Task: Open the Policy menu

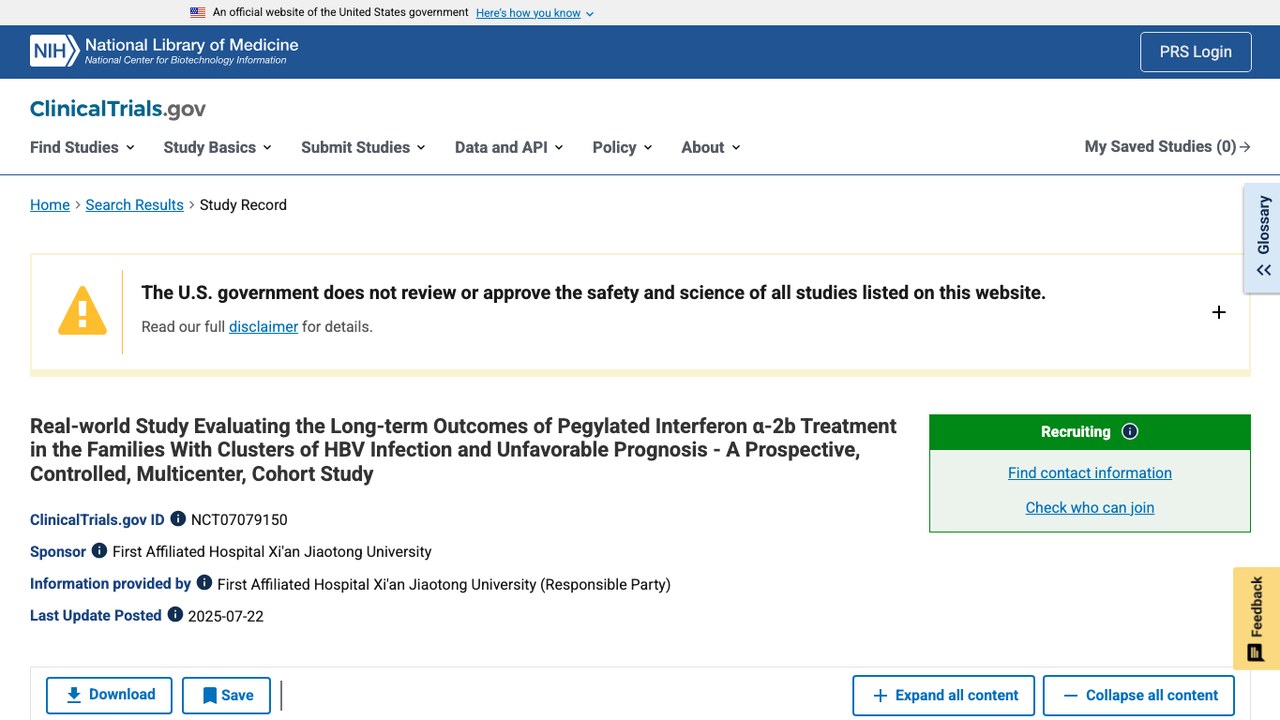Action: click(x=622, y=147)
